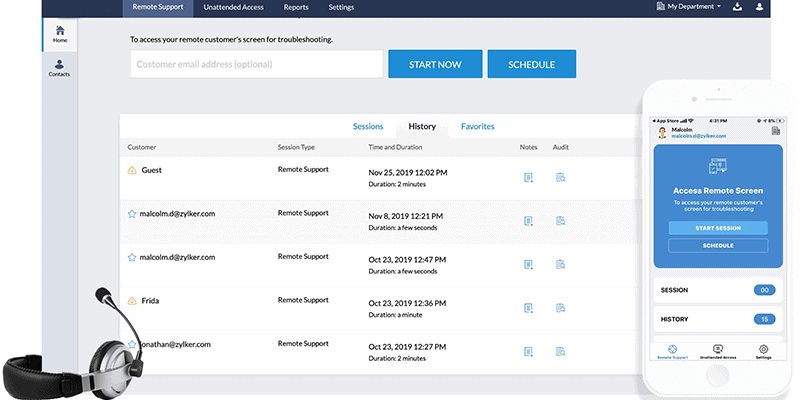This screenshot has height=400, width=800.
Task: Click the SCHEDULE button
Action: coord(532,64)
